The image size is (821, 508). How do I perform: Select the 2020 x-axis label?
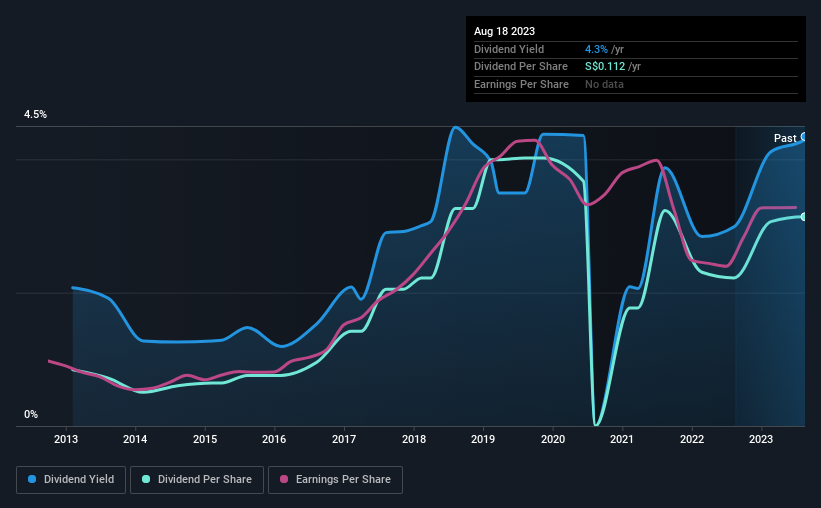click(552, 438)
